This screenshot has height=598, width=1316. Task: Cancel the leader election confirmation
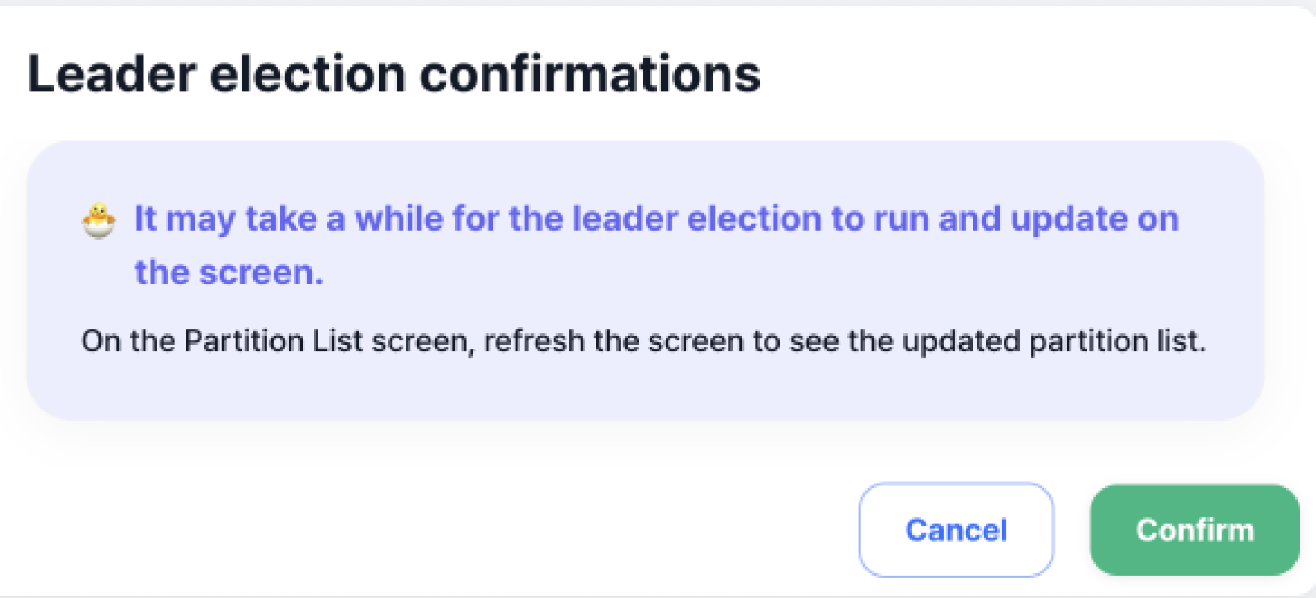click(955, 530)
